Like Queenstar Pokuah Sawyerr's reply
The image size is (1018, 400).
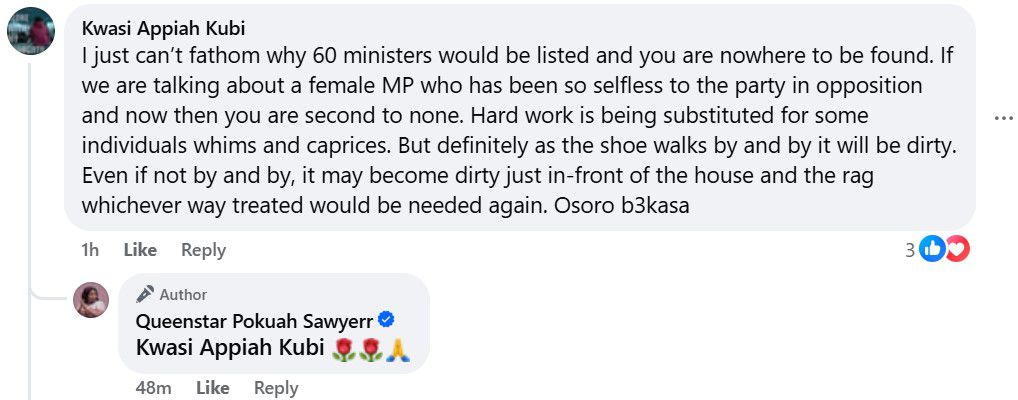[212, 388]
